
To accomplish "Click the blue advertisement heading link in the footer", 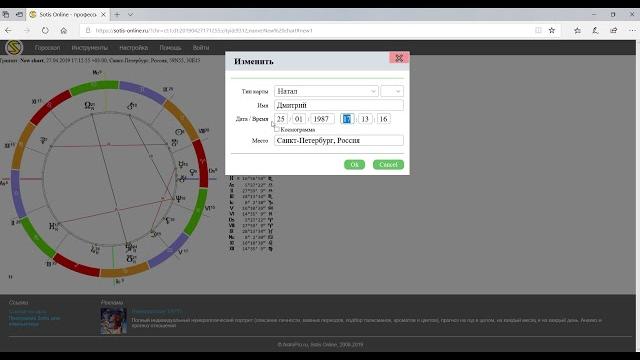I will click(156, 311).
